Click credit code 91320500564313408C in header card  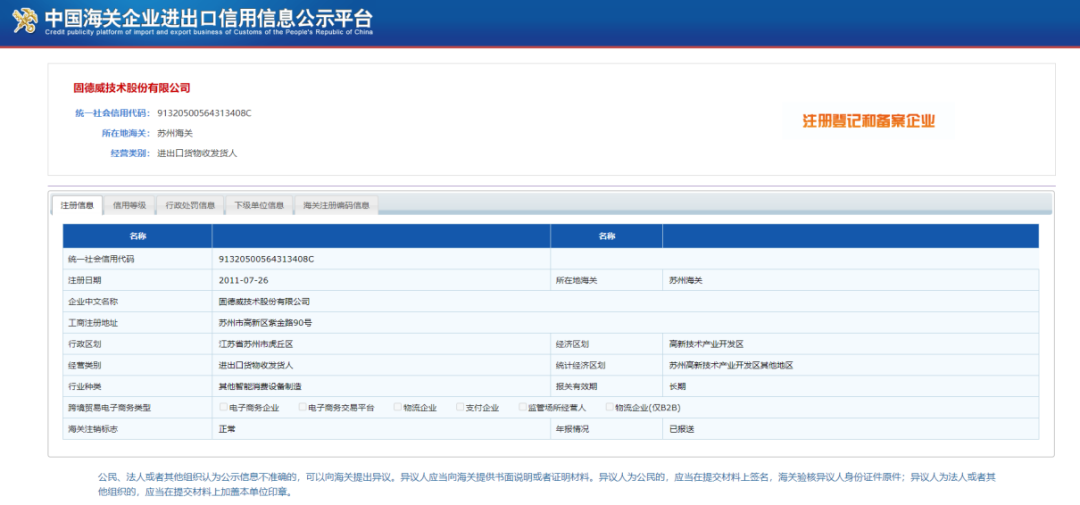click(x=205, y=113)
